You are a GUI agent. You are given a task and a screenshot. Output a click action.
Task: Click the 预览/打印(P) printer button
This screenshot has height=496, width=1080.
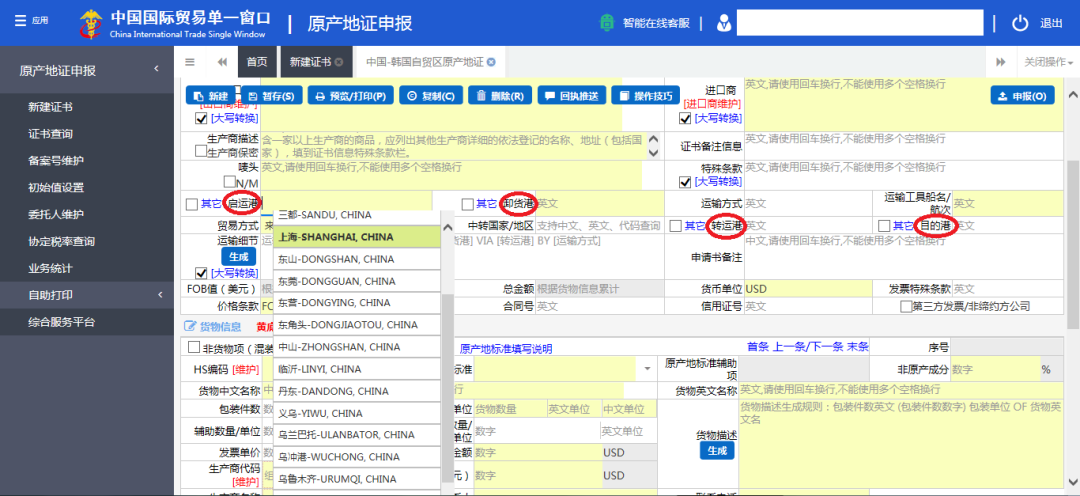pos(351,96)
